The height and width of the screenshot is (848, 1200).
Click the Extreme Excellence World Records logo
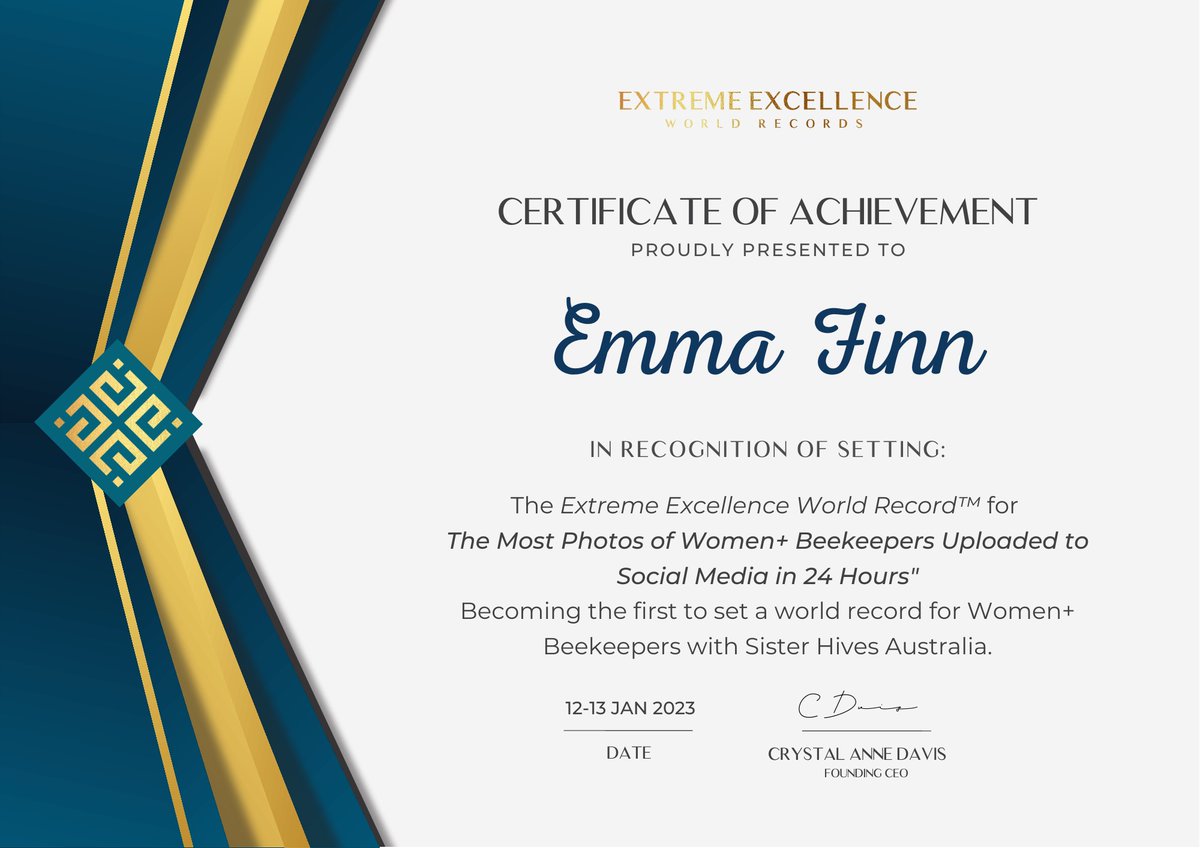pos(767,109)
